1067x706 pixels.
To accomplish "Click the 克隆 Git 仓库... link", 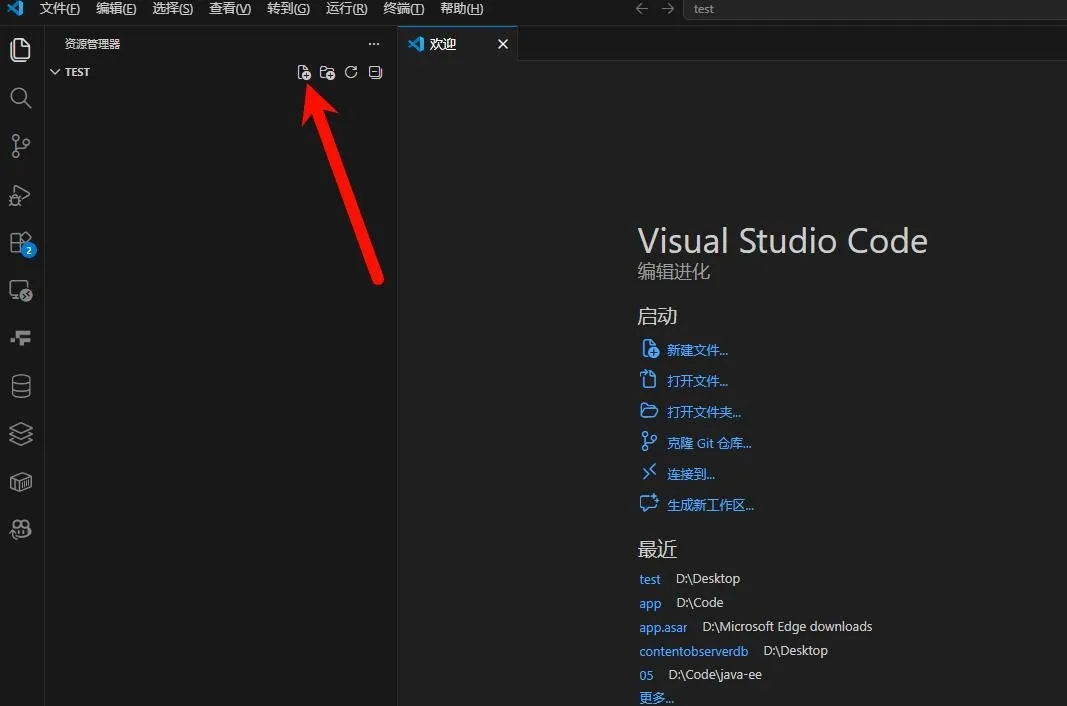I will coord(708,443).
